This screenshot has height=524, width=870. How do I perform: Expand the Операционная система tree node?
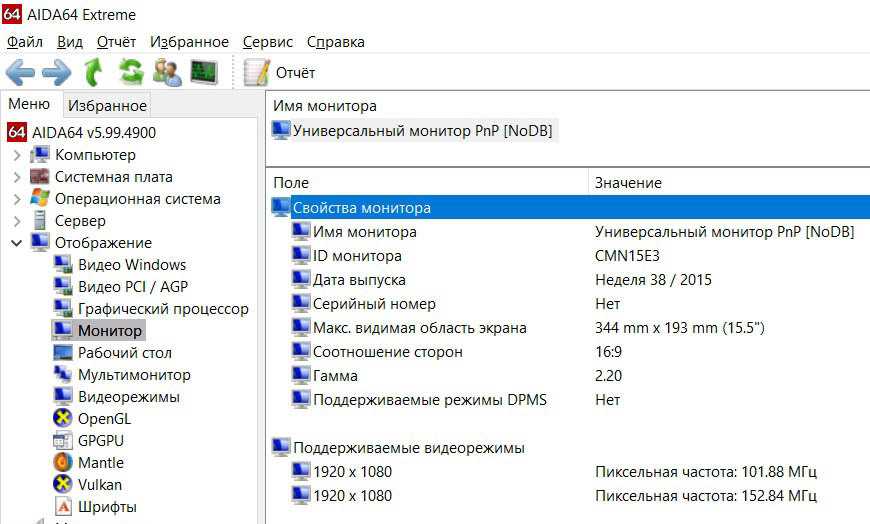[17, 199]
